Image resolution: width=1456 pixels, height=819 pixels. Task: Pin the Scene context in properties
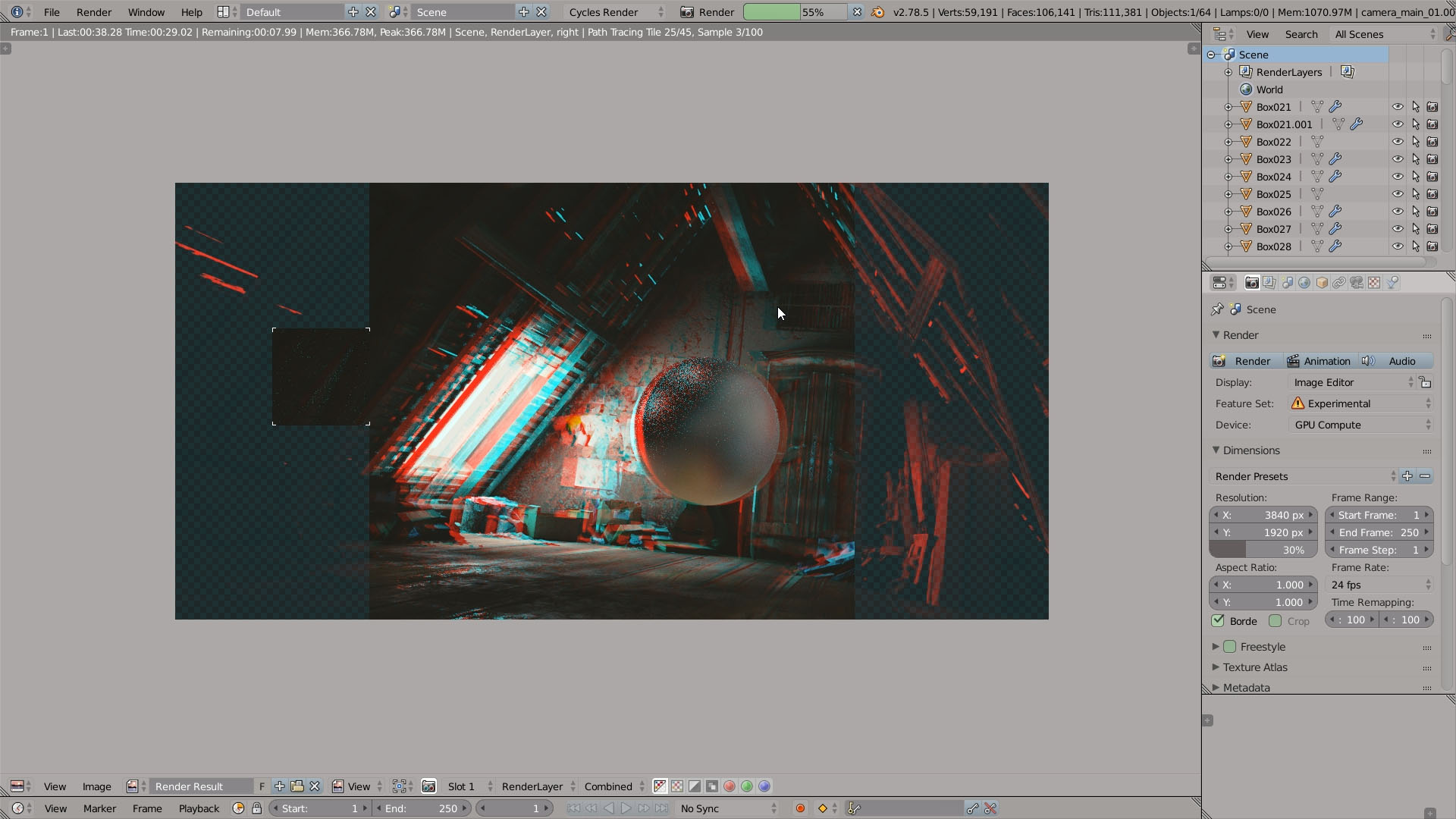1217,309
